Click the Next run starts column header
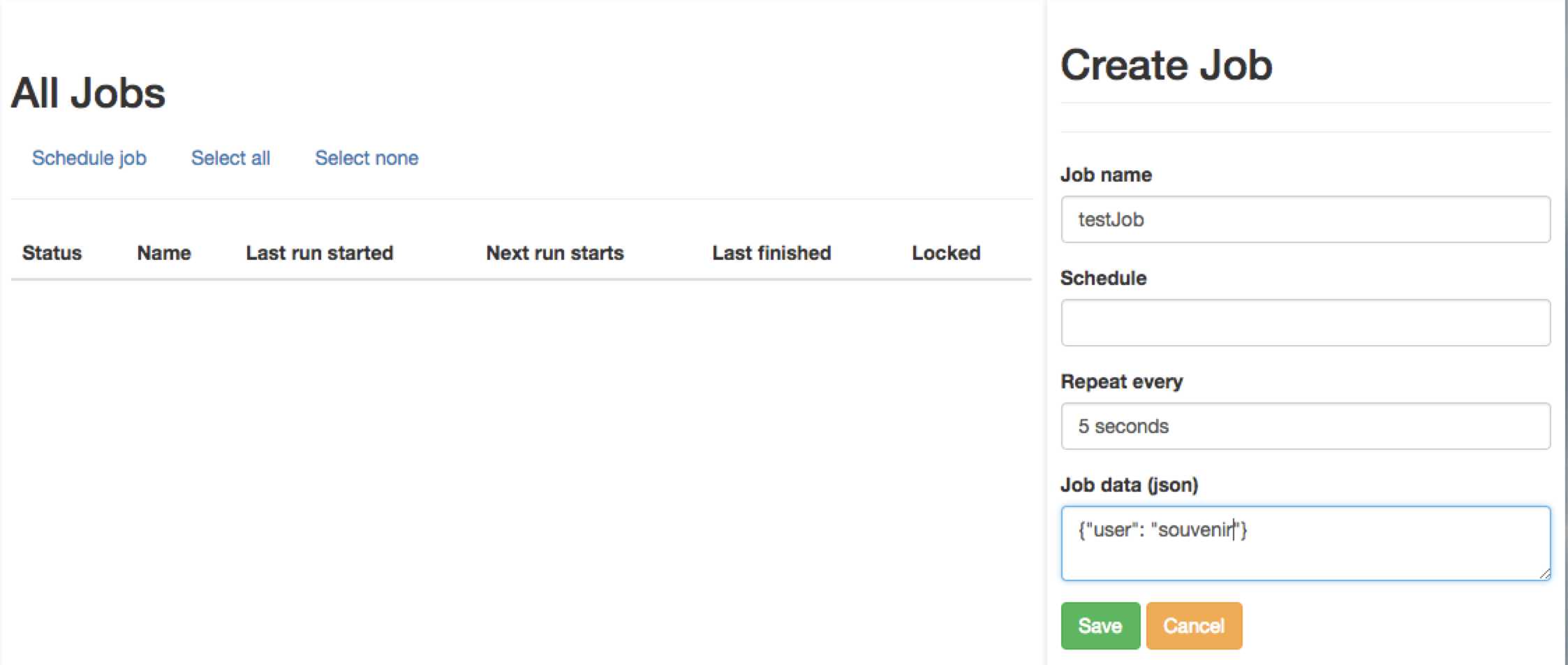 coord(555,253)
